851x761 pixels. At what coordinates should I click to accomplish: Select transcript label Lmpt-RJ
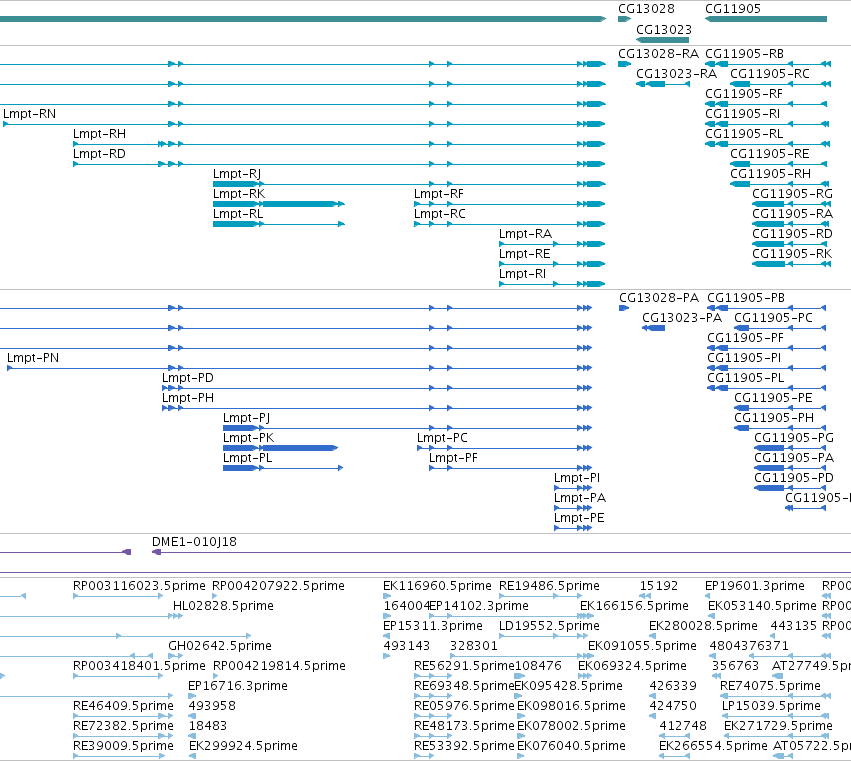(237, 174)
